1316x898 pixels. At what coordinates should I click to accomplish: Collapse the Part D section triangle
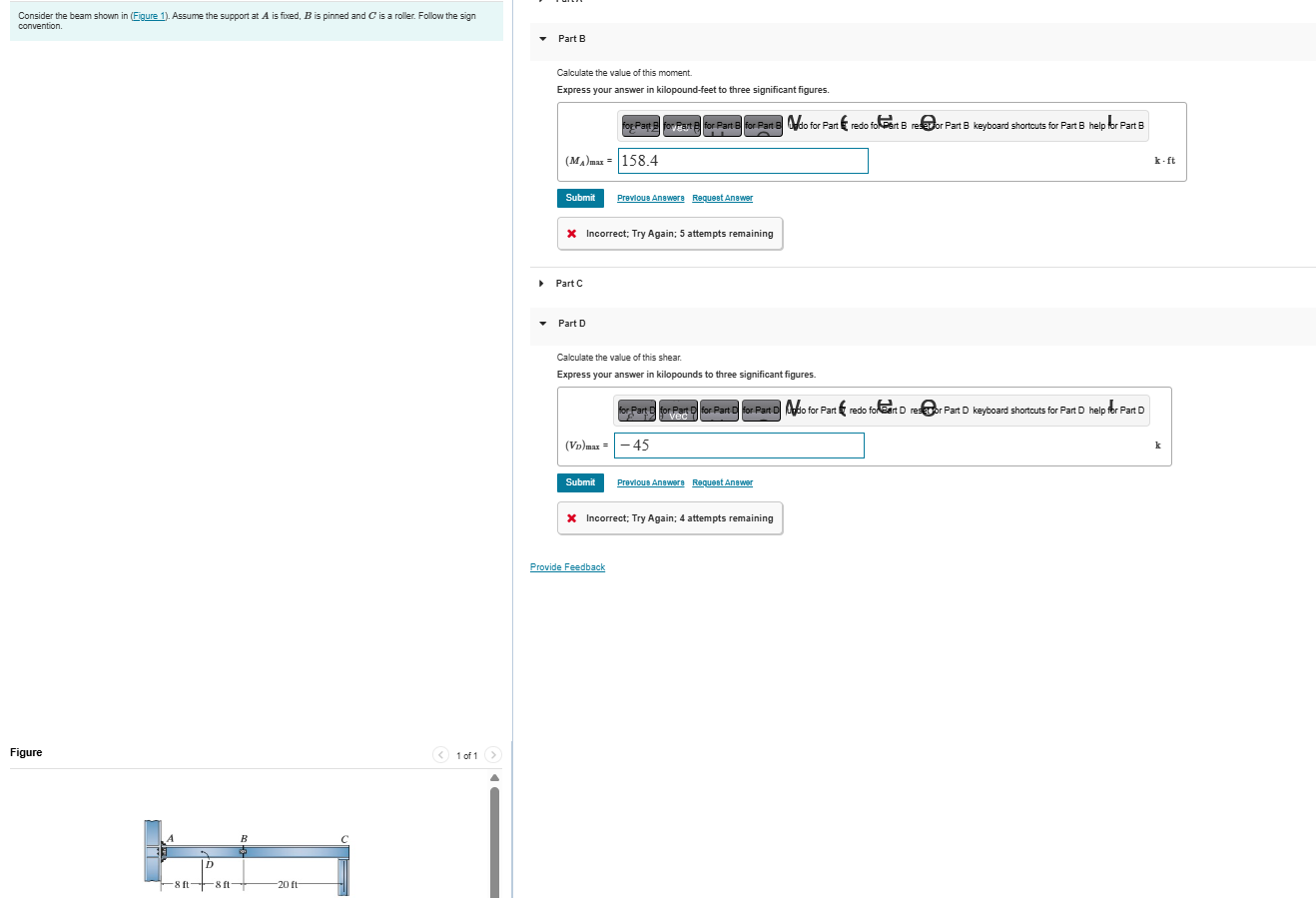tap(542, 324)
